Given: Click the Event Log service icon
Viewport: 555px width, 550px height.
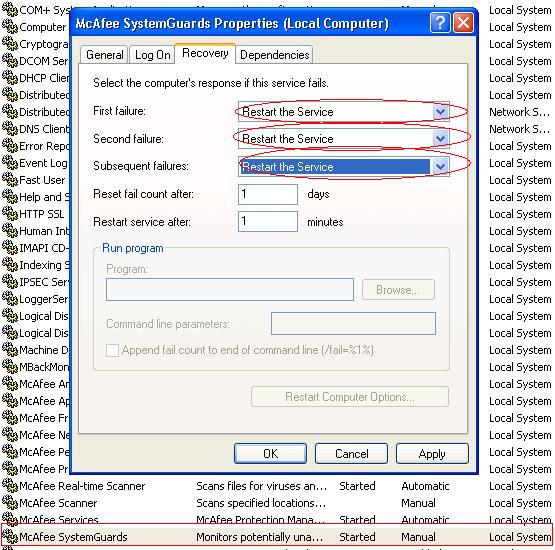Looking at the screenshot, I should point(10,163).
